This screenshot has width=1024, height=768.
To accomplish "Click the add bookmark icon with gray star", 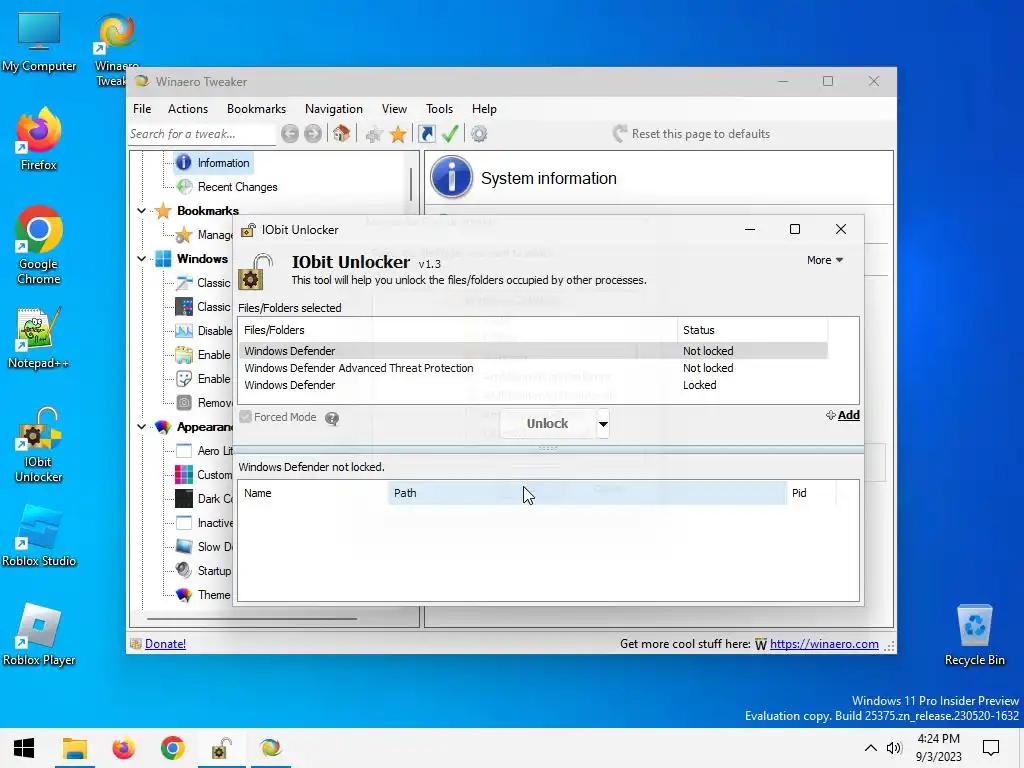I will click(x=374, y=135).
